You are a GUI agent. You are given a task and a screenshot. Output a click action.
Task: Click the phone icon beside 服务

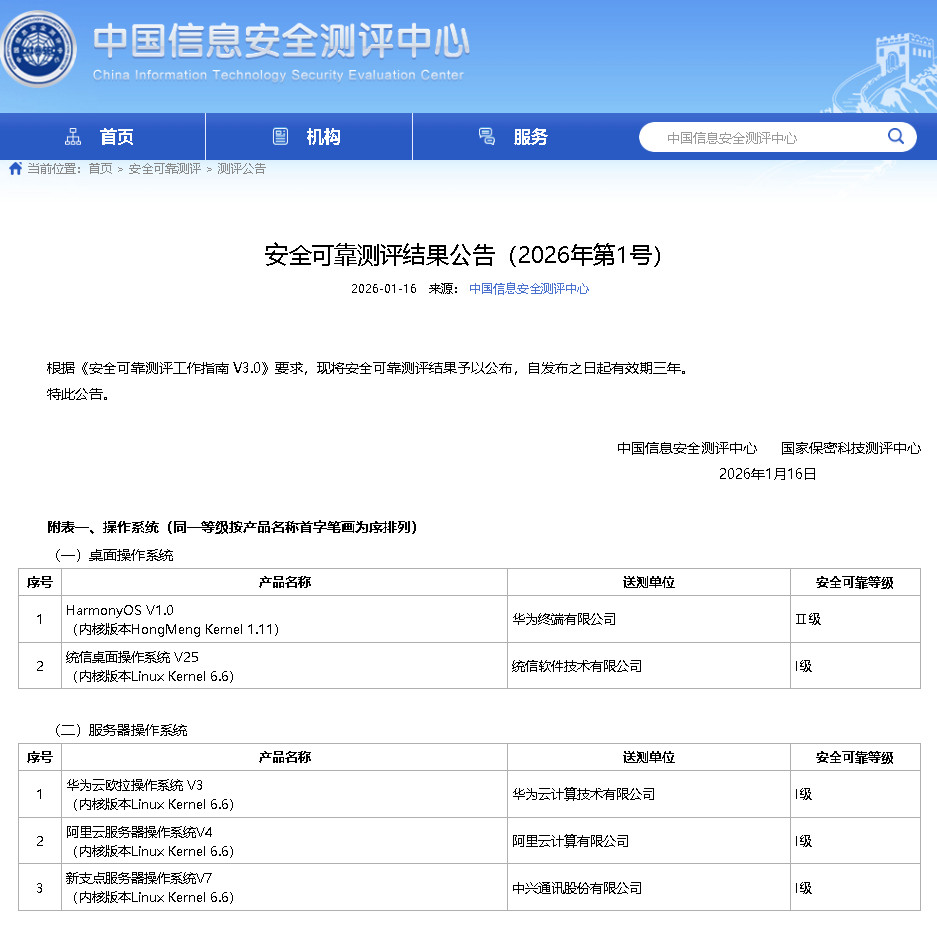(x=487, y=137)
